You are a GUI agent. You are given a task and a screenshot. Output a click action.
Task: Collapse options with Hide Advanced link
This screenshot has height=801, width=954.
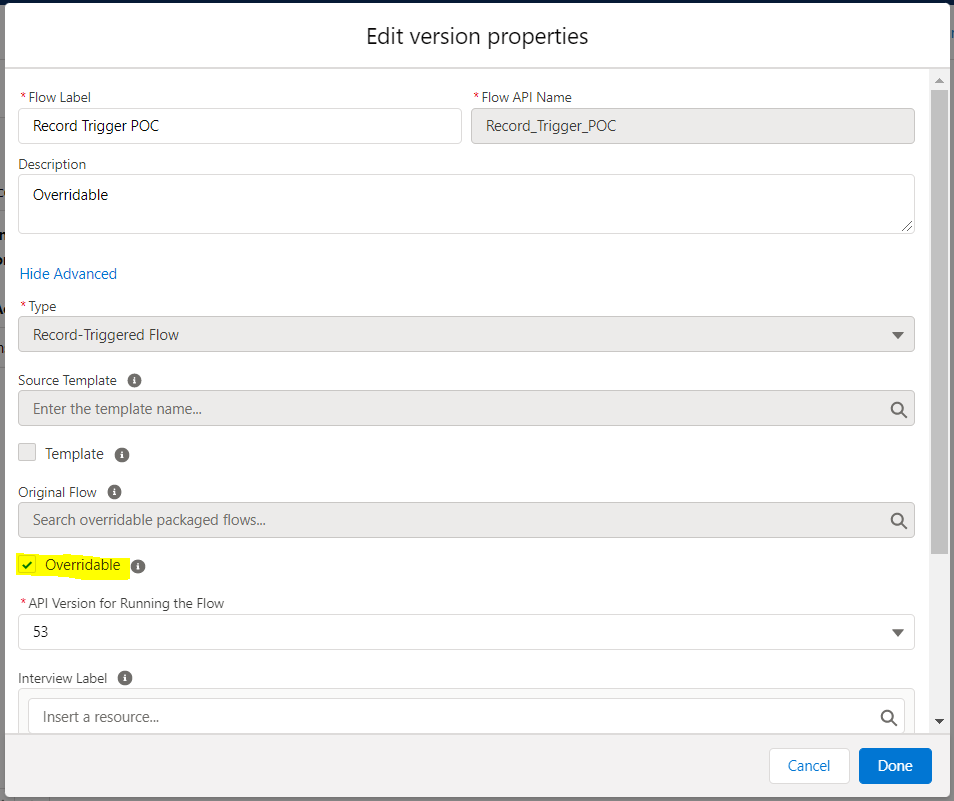[68, 274]
